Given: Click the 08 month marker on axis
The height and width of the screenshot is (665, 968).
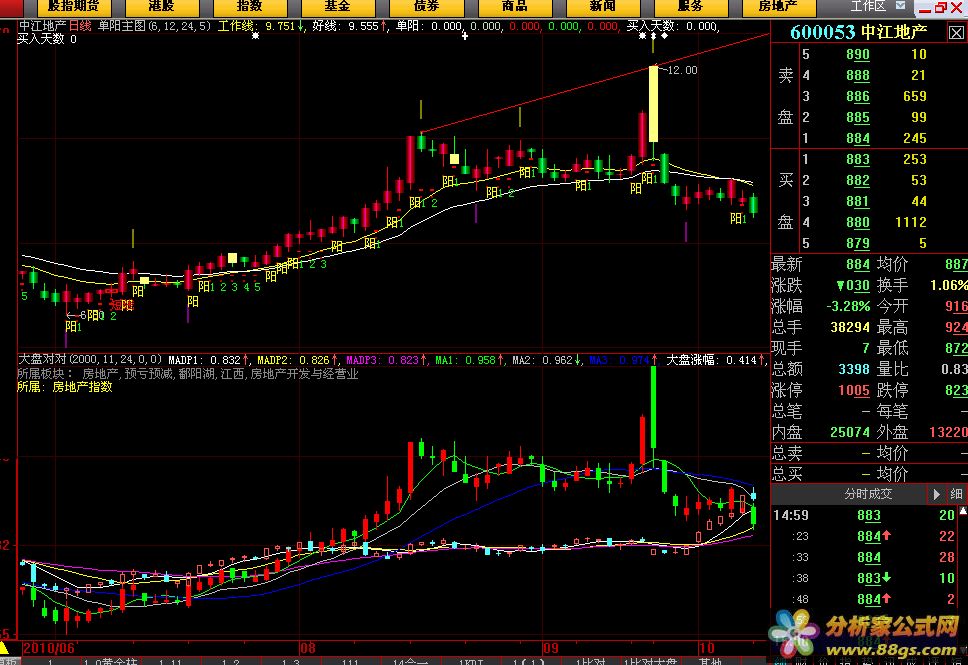Looking at the screenshot, I should pos(307,648).
